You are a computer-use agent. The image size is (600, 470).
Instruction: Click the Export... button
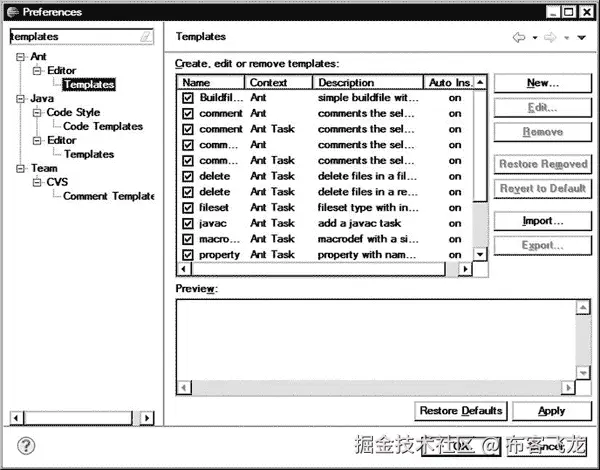tap(543, 245)
